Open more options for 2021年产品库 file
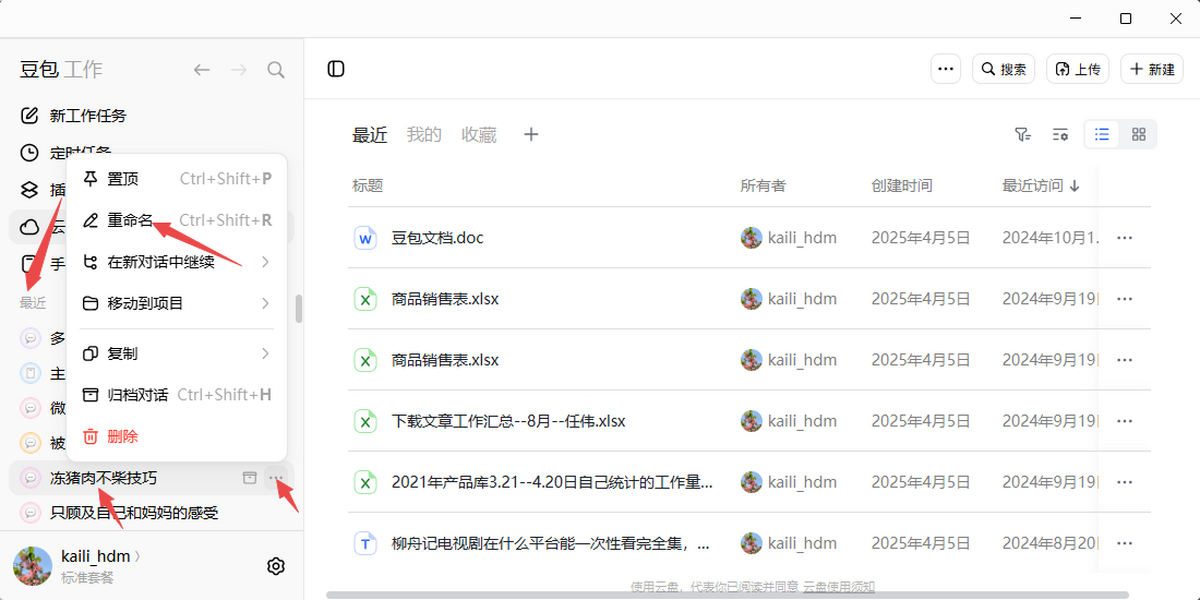 [1125, 483]
